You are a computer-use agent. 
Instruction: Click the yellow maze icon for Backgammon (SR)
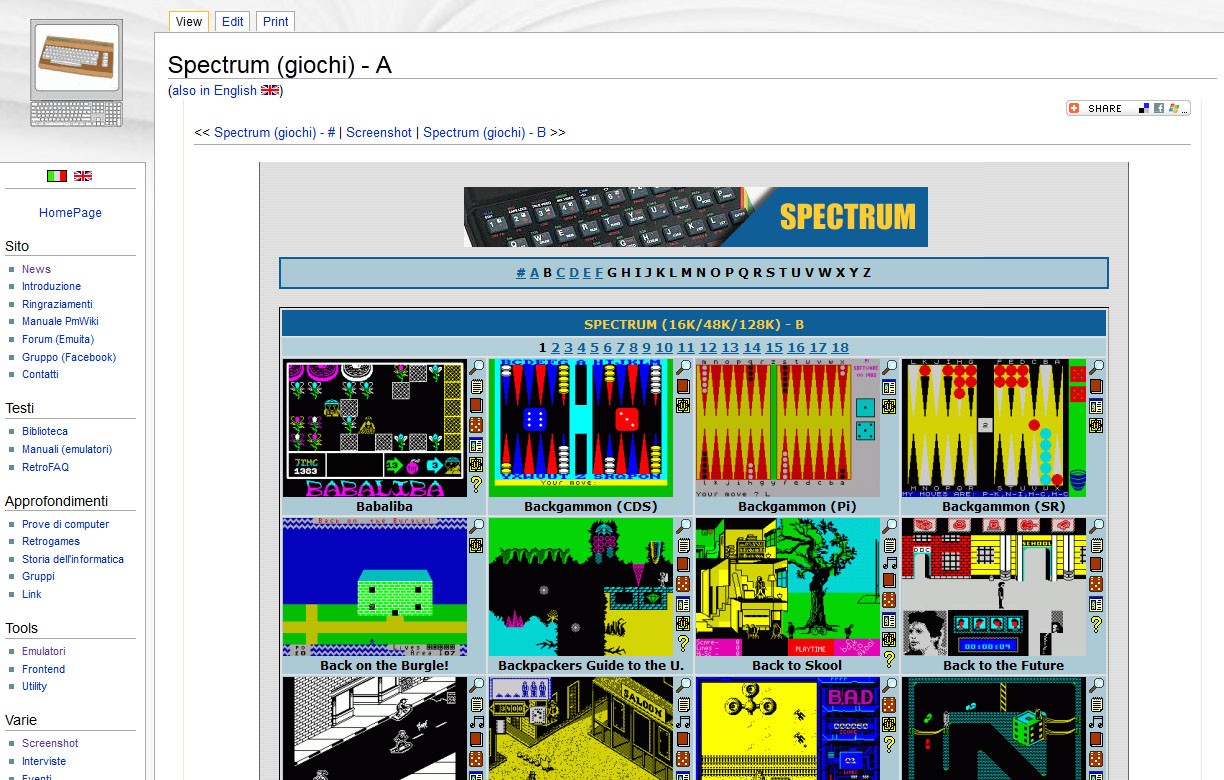coord(1096,425)
